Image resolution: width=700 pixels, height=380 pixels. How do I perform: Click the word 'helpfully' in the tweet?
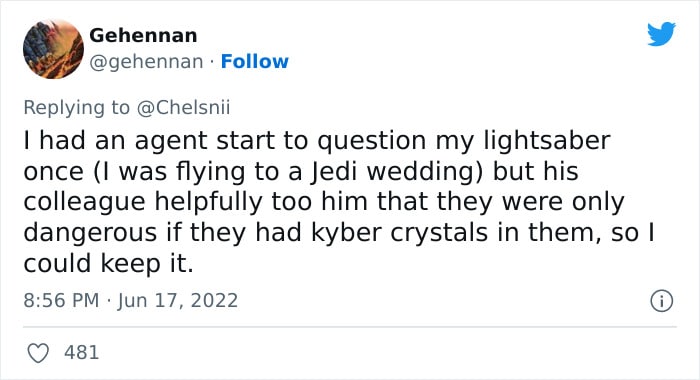209,202
